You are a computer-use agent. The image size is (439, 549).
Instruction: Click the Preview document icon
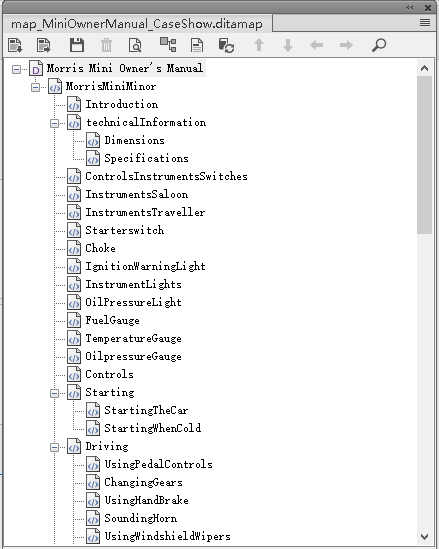click(135, 45)
